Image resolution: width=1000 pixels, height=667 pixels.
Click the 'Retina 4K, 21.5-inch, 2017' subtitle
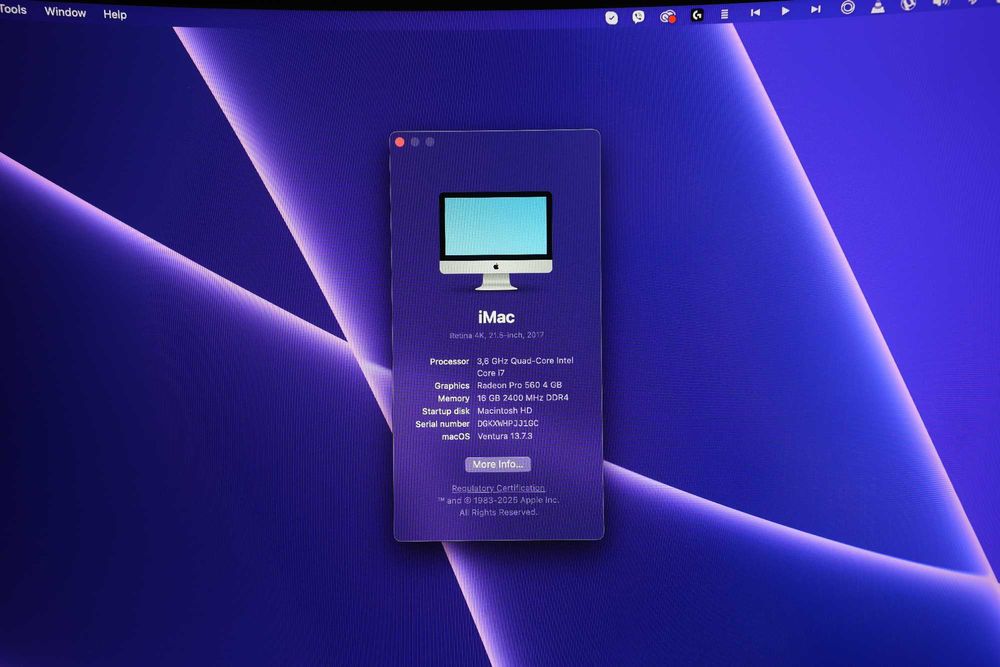496,335
